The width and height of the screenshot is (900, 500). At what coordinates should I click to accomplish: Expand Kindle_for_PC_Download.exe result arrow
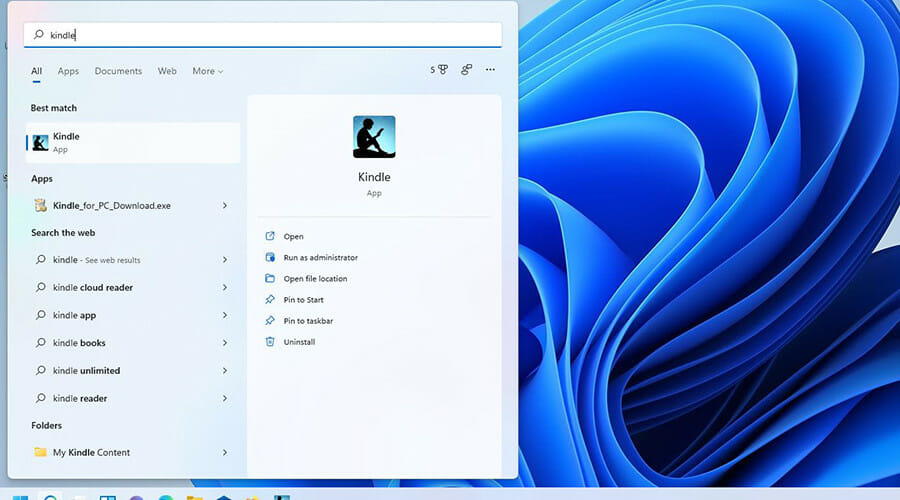pos(224,206)
